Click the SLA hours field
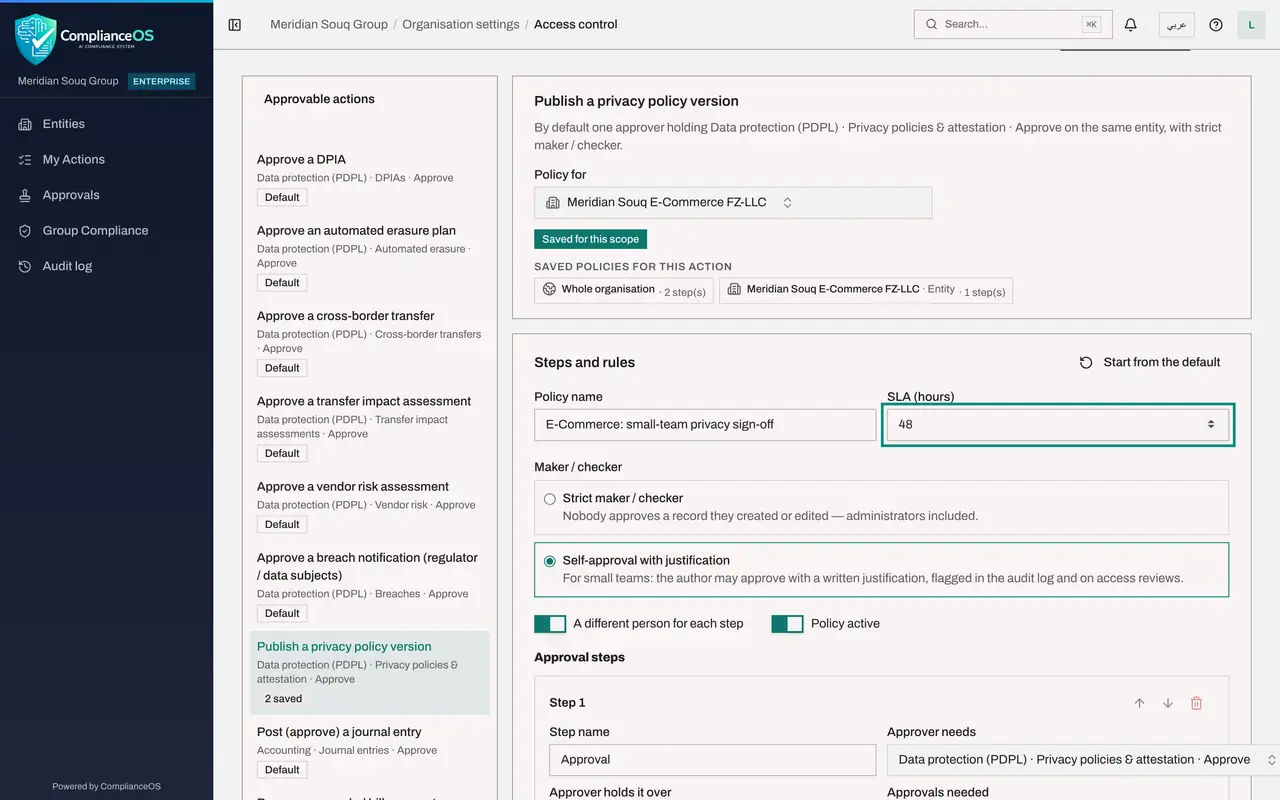1280x800 pixels. [x=1057, y=425]
